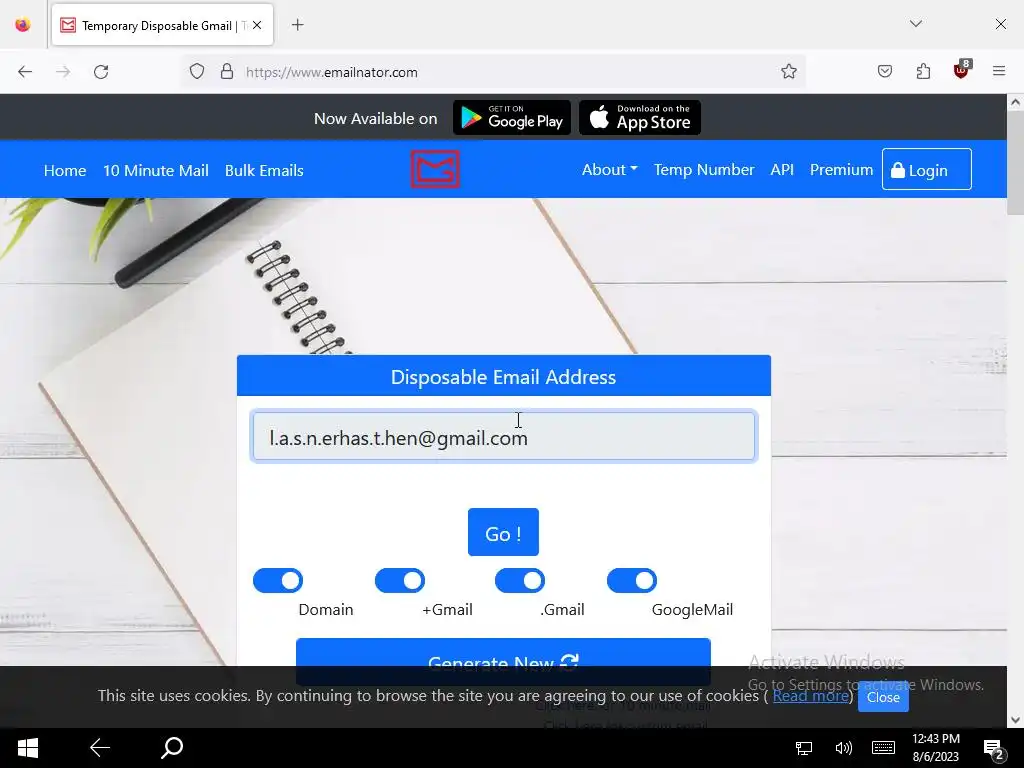Open the Pocket save icon
Viewport: 1024px width, 768px height.
tap(885, 71)
